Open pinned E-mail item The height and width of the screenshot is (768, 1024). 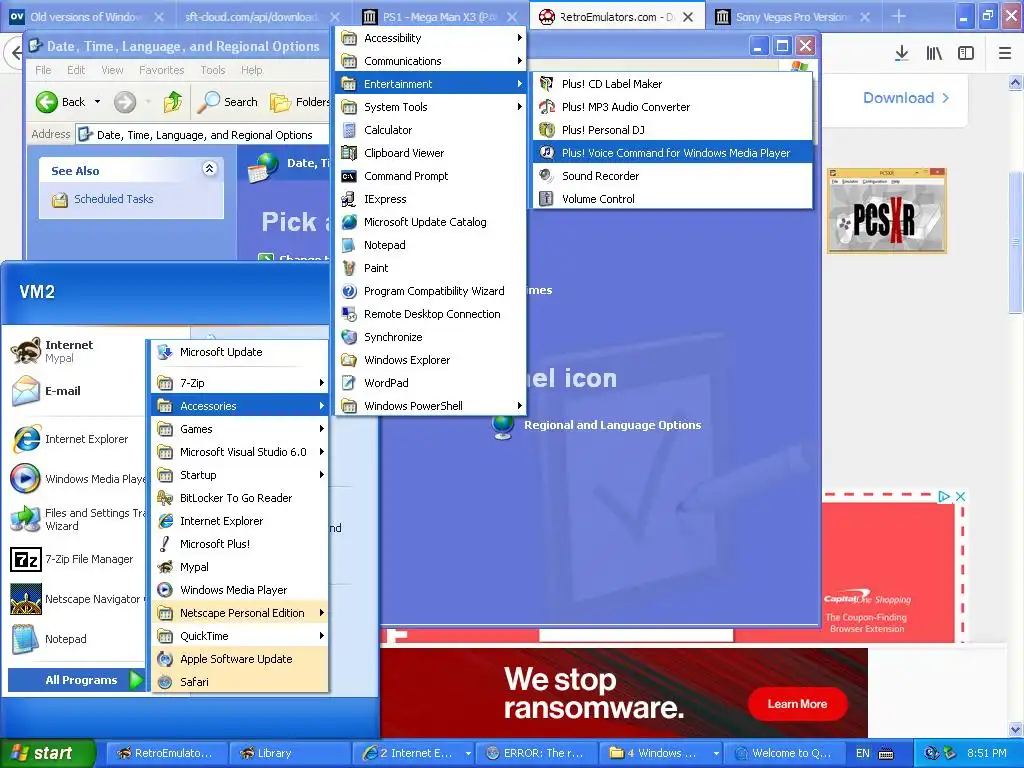click(77, 391)
